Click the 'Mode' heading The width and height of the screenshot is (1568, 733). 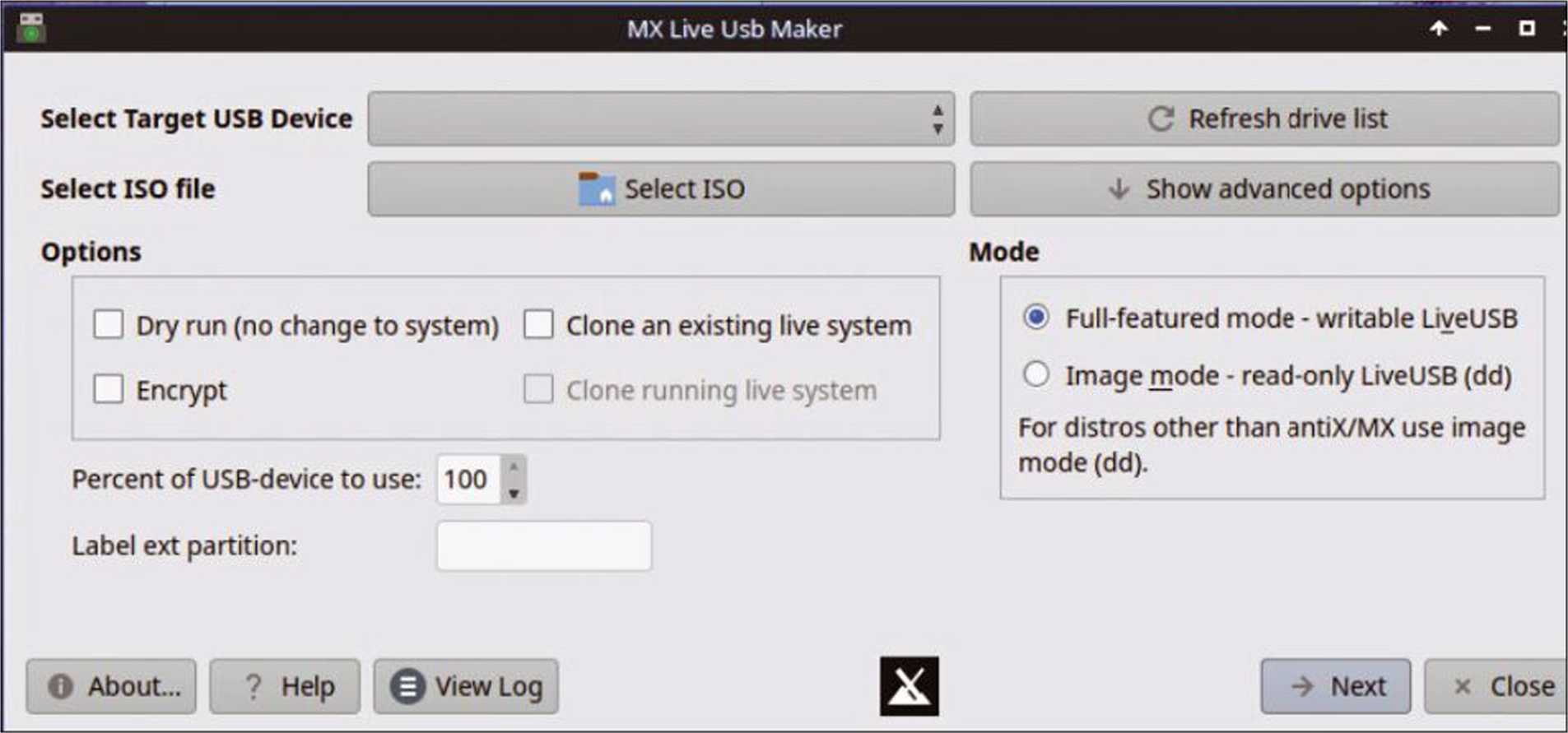pos(1003,252)
